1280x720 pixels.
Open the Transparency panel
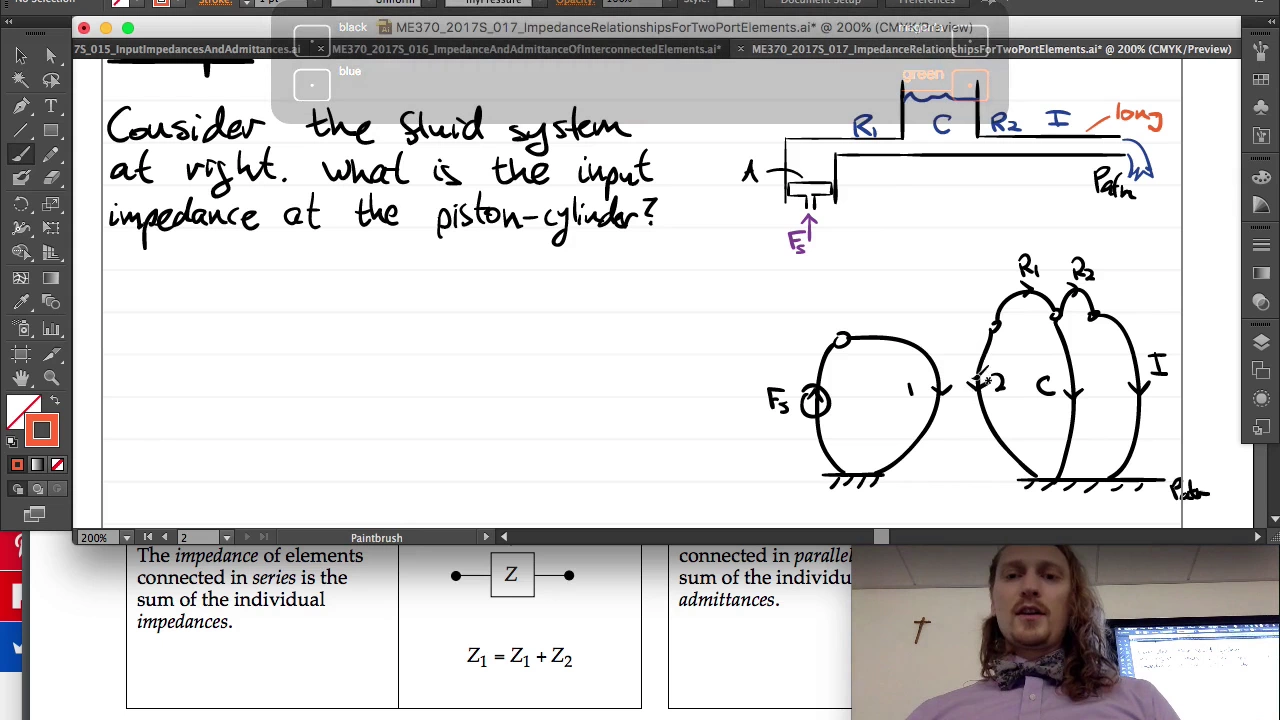[1261, 301]
